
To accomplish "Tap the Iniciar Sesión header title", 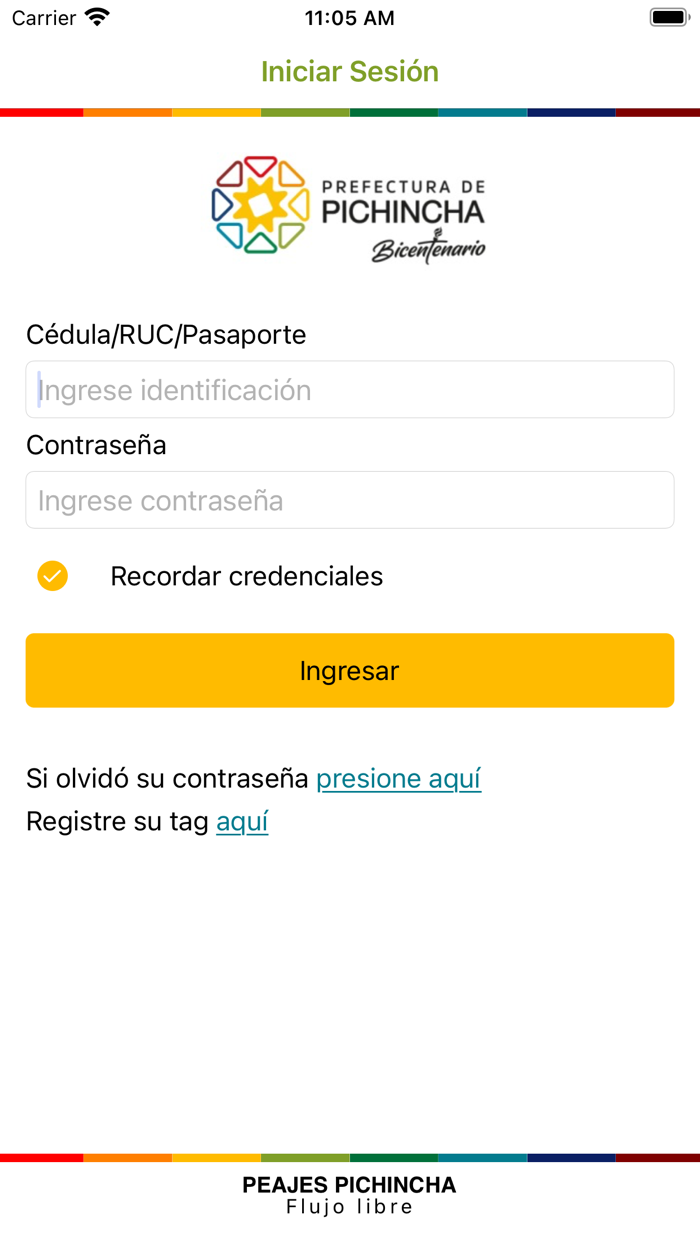I will pyautogui.click(x=350, y=72).
